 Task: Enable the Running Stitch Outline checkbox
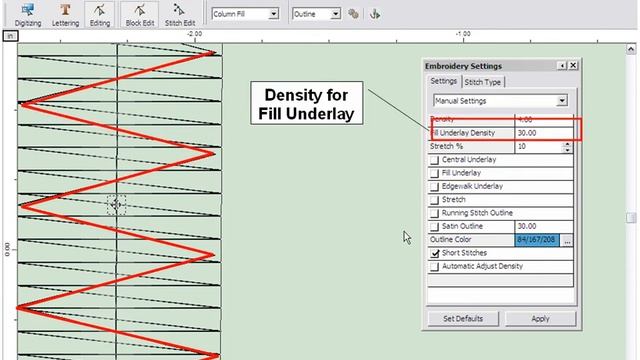(434, 213)
